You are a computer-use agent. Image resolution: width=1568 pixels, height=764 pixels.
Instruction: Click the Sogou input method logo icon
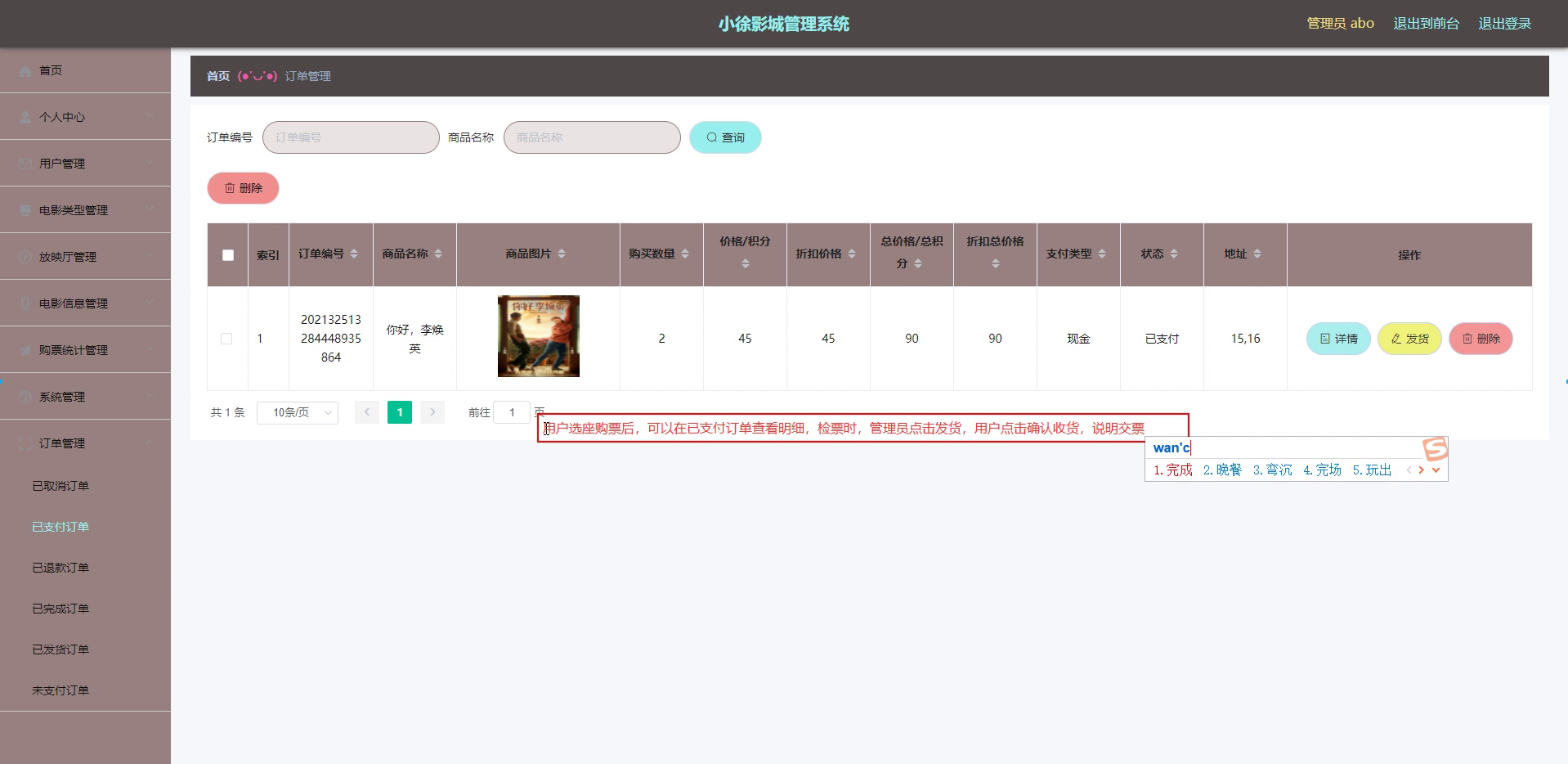click(x=1435, y=448)
